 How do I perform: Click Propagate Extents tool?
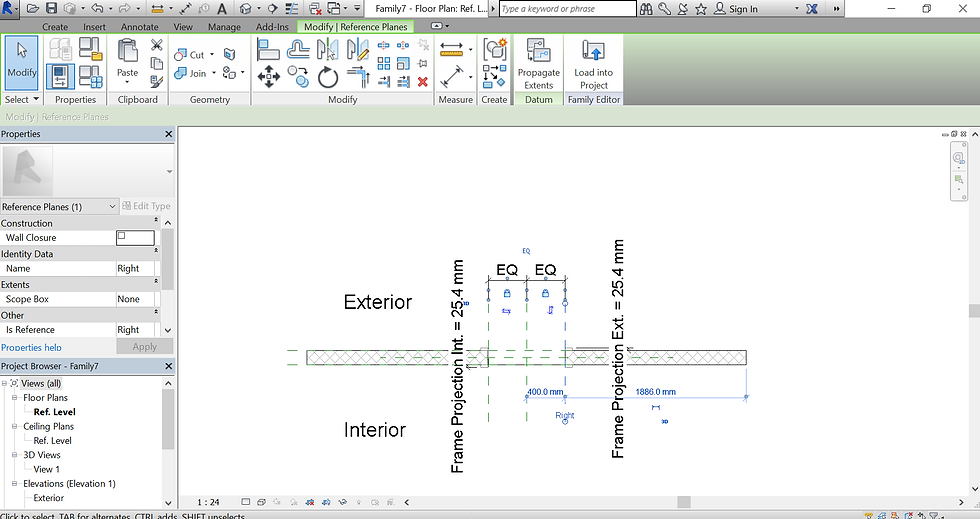pos(539,64)
